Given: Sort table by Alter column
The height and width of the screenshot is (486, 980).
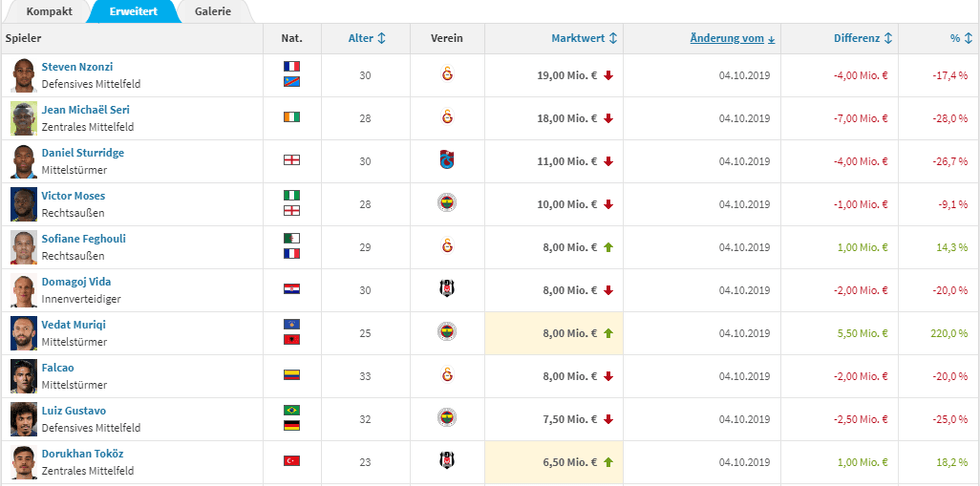Looking at the screenshot, I should click(x=366, y=38).
